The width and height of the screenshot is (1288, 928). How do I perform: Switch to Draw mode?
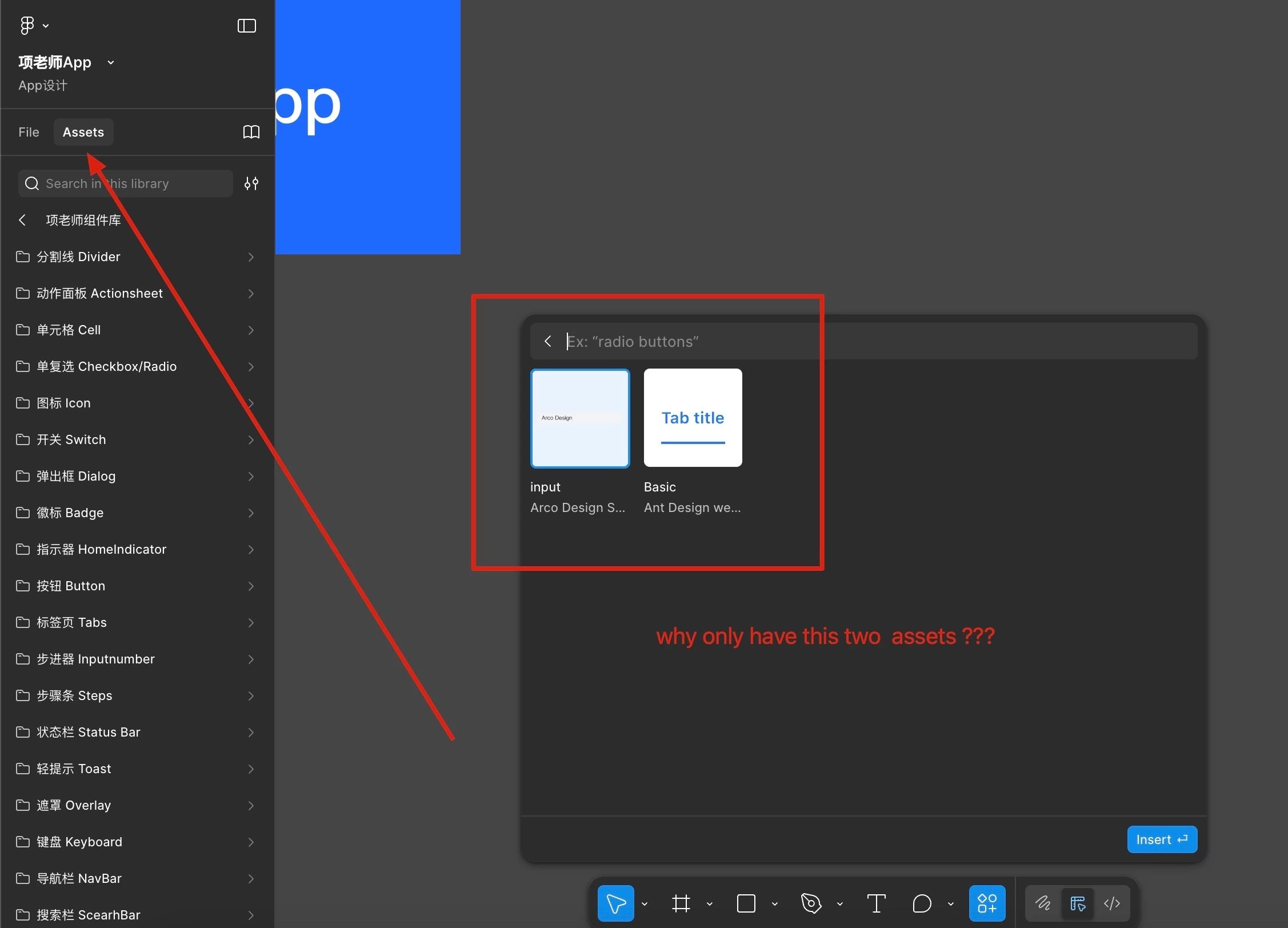(x=1043, y=903)
